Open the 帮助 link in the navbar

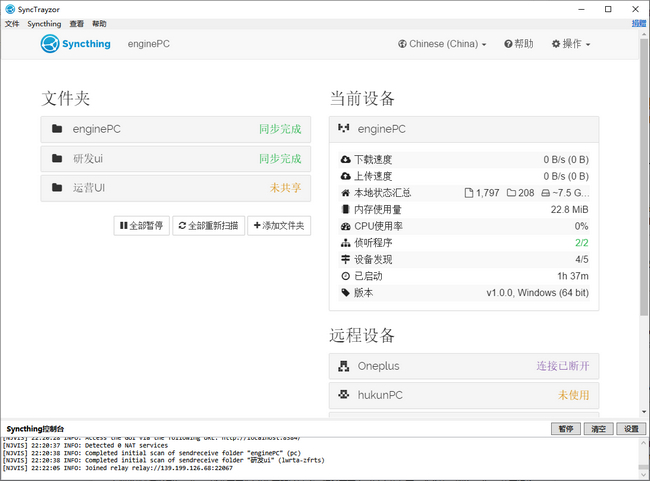[519, 44]
